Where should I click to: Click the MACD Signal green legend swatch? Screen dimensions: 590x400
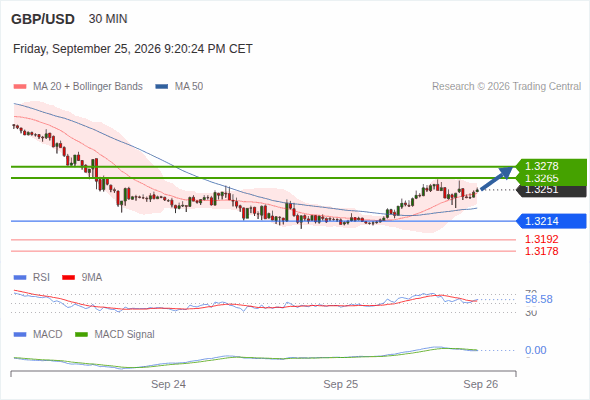tap(81, 335)
